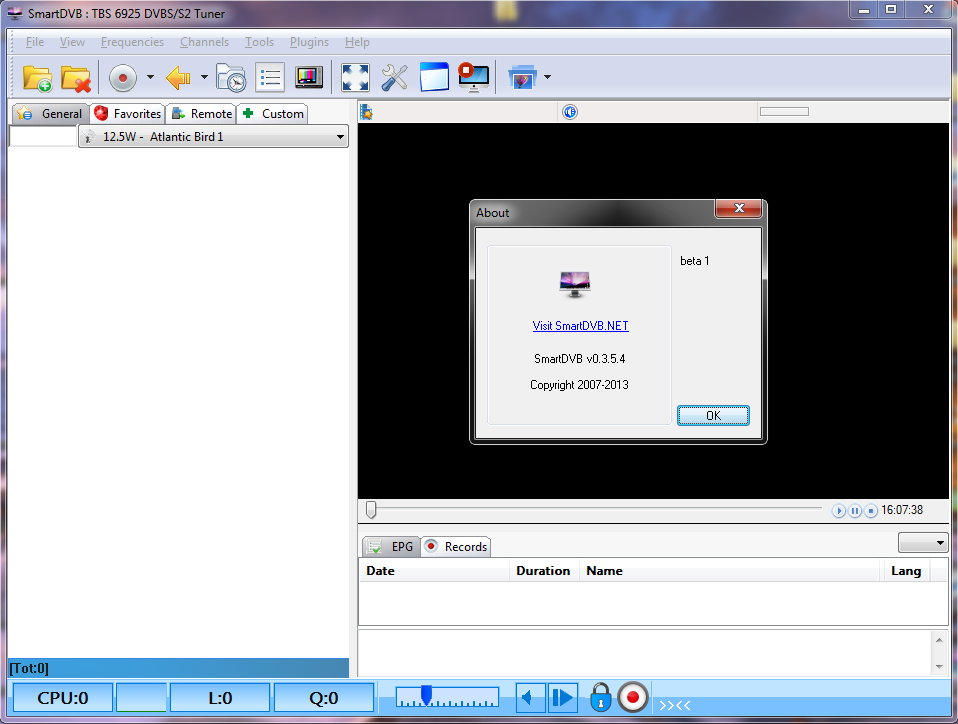Click the TV color bars icon
The width and height of the screenshot is (958, 724).
309,78
